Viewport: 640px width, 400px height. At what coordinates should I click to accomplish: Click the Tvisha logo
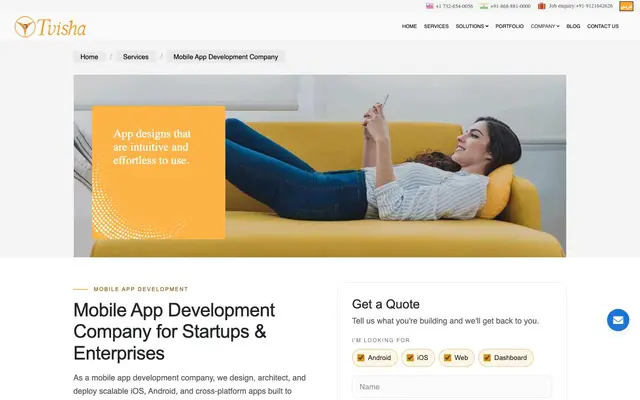pos(50,27)
